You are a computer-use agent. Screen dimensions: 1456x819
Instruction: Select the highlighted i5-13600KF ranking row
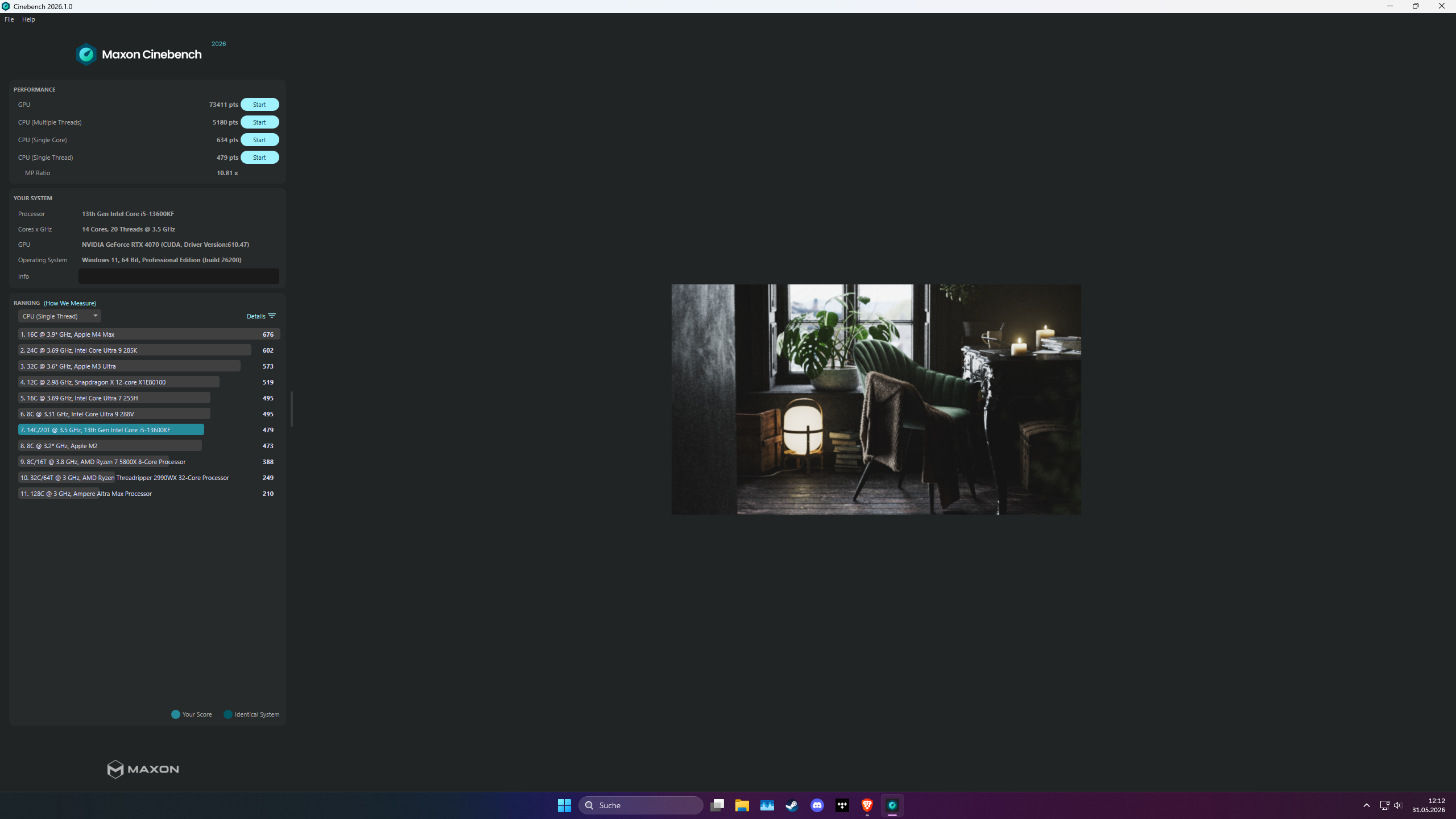[x=149, y=430]
